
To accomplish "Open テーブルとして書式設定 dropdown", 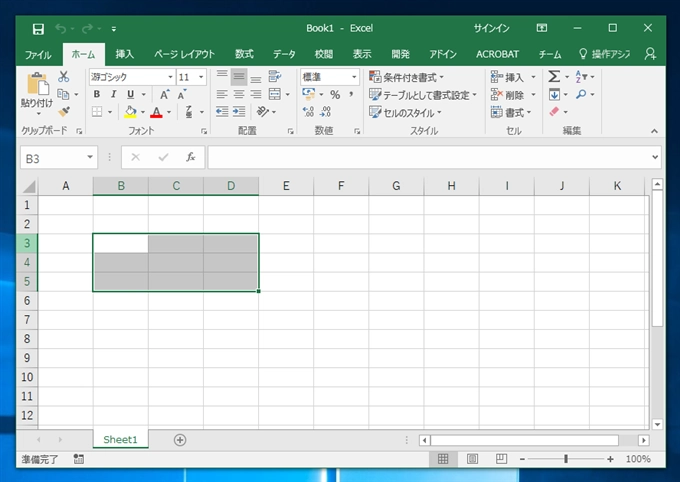I will click(x=423, y=95).
